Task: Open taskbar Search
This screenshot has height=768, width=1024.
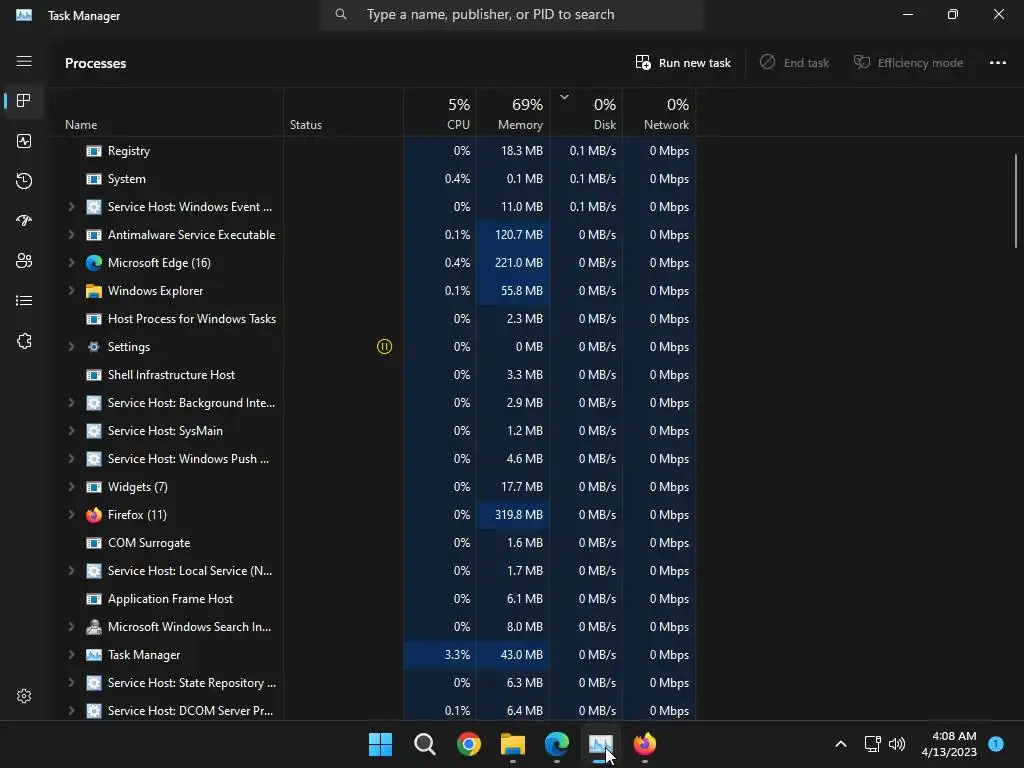Action: coord(424,744)
